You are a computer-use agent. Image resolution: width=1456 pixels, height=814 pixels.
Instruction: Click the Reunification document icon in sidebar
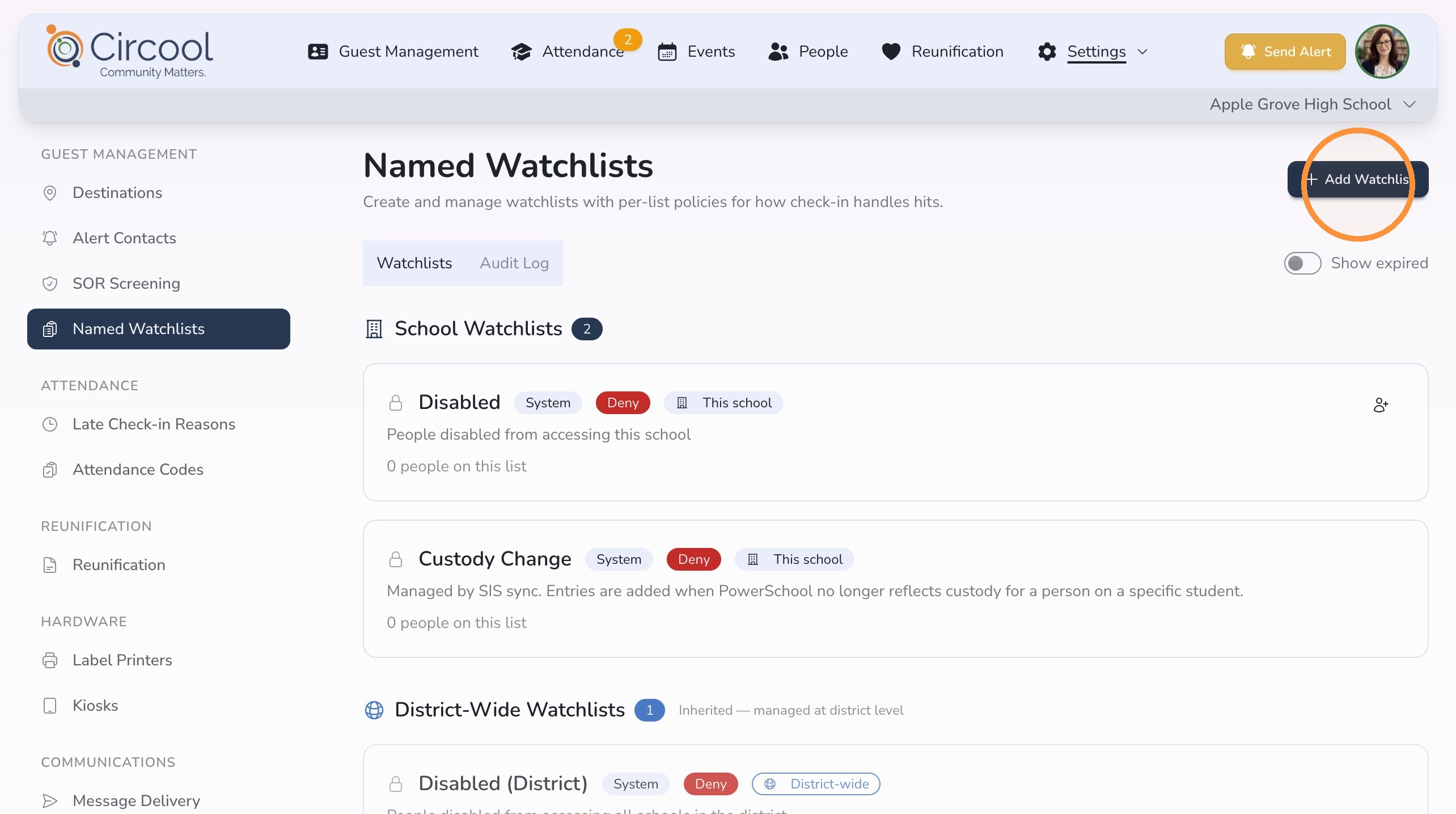click(50, 565)
